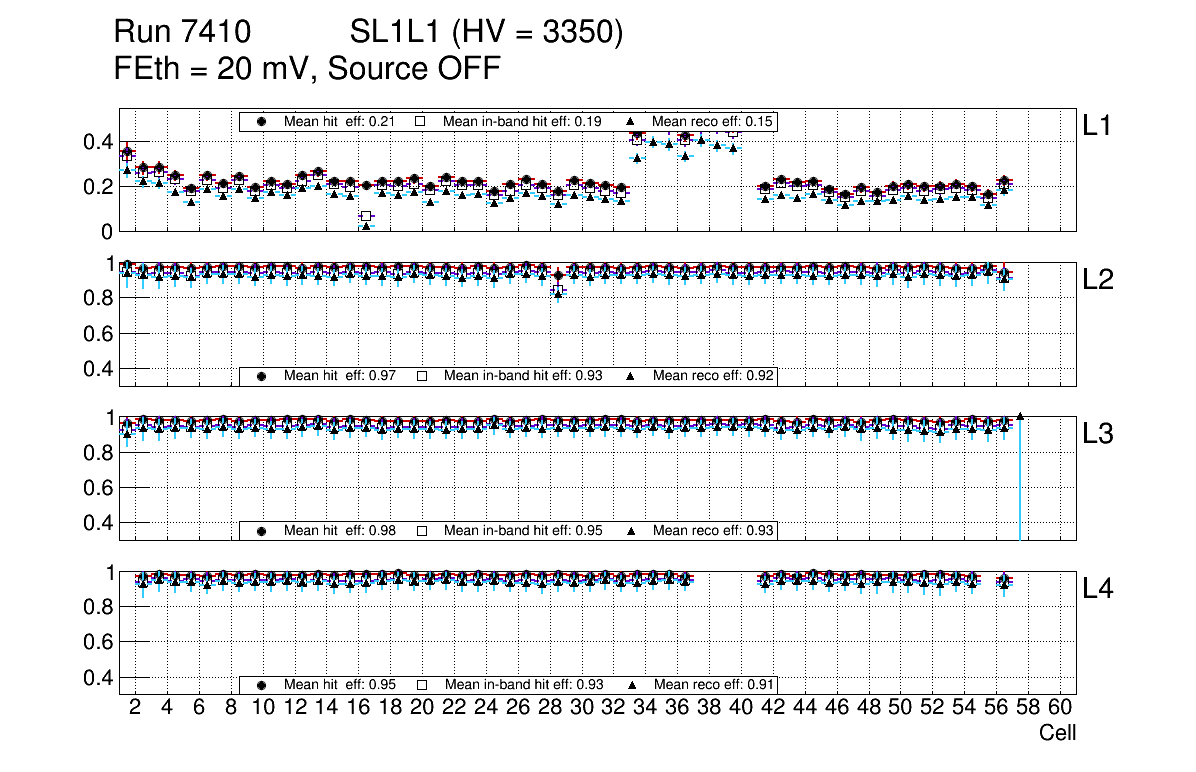Click 'Mean hit eff: 0.21' legend text

tap(340, 121)
